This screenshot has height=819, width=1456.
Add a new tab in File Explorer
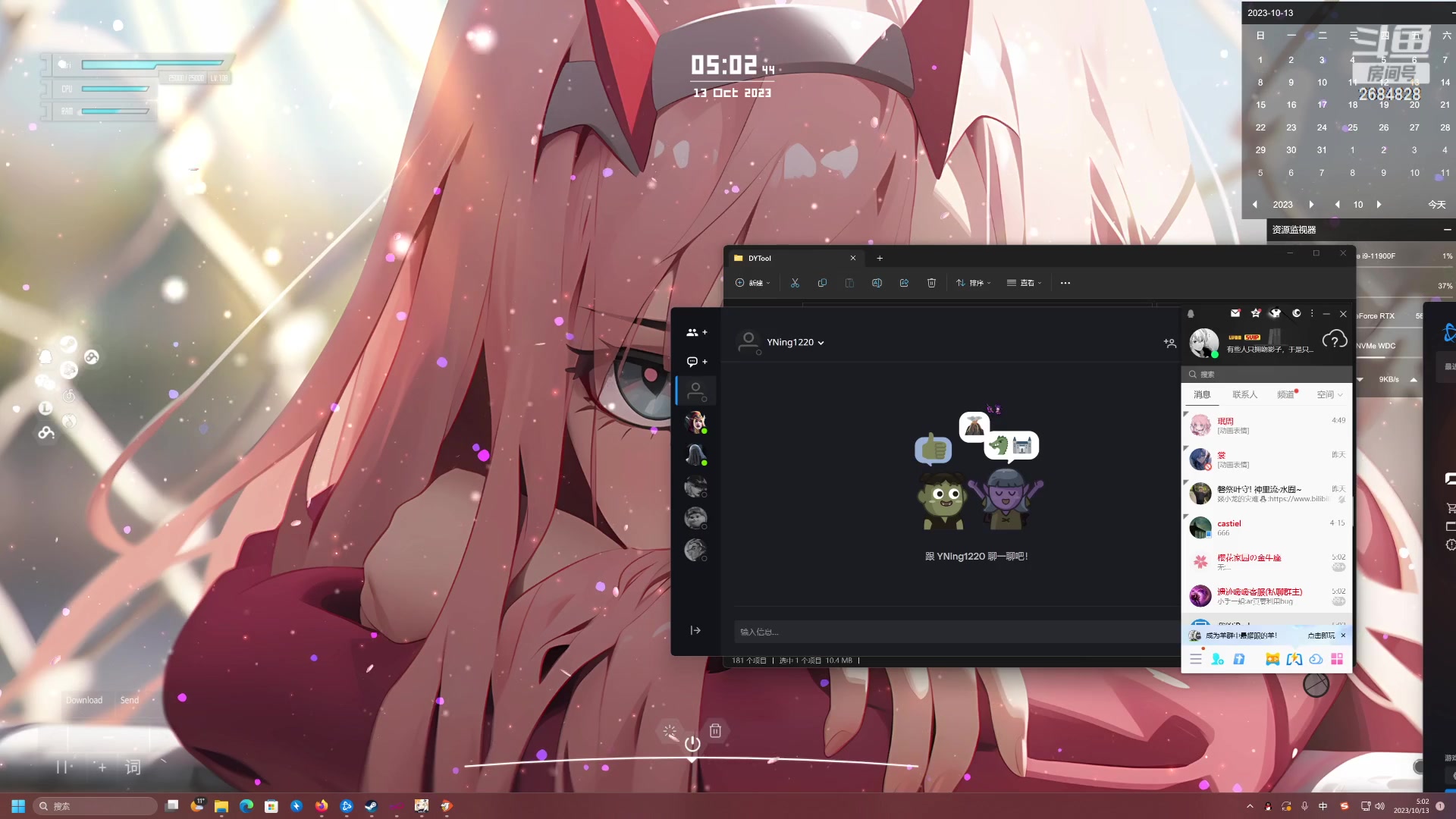point(880,258)
